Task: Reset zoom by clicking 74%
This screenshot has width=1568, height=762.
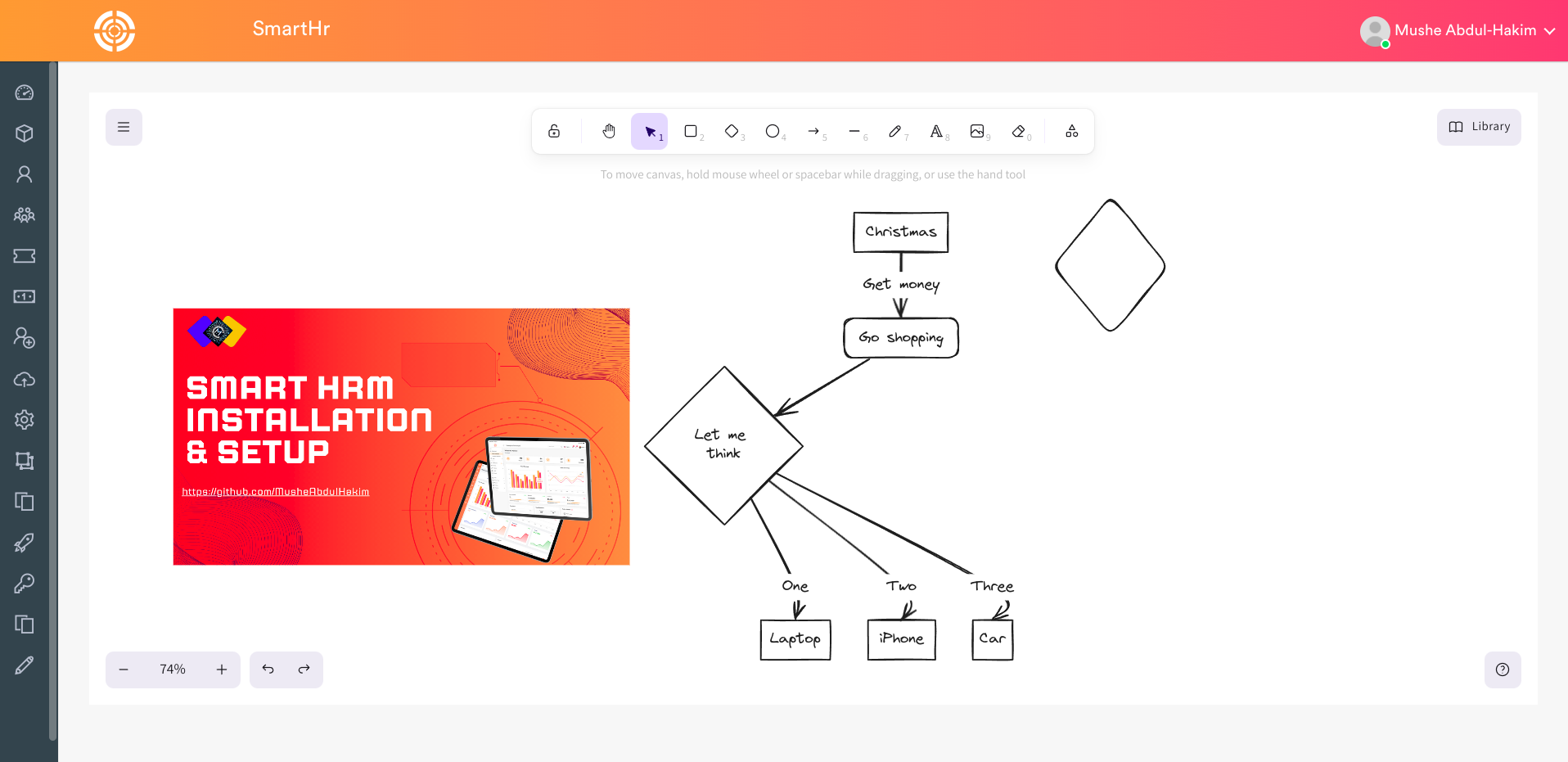Action: click(x=173, y=670)
